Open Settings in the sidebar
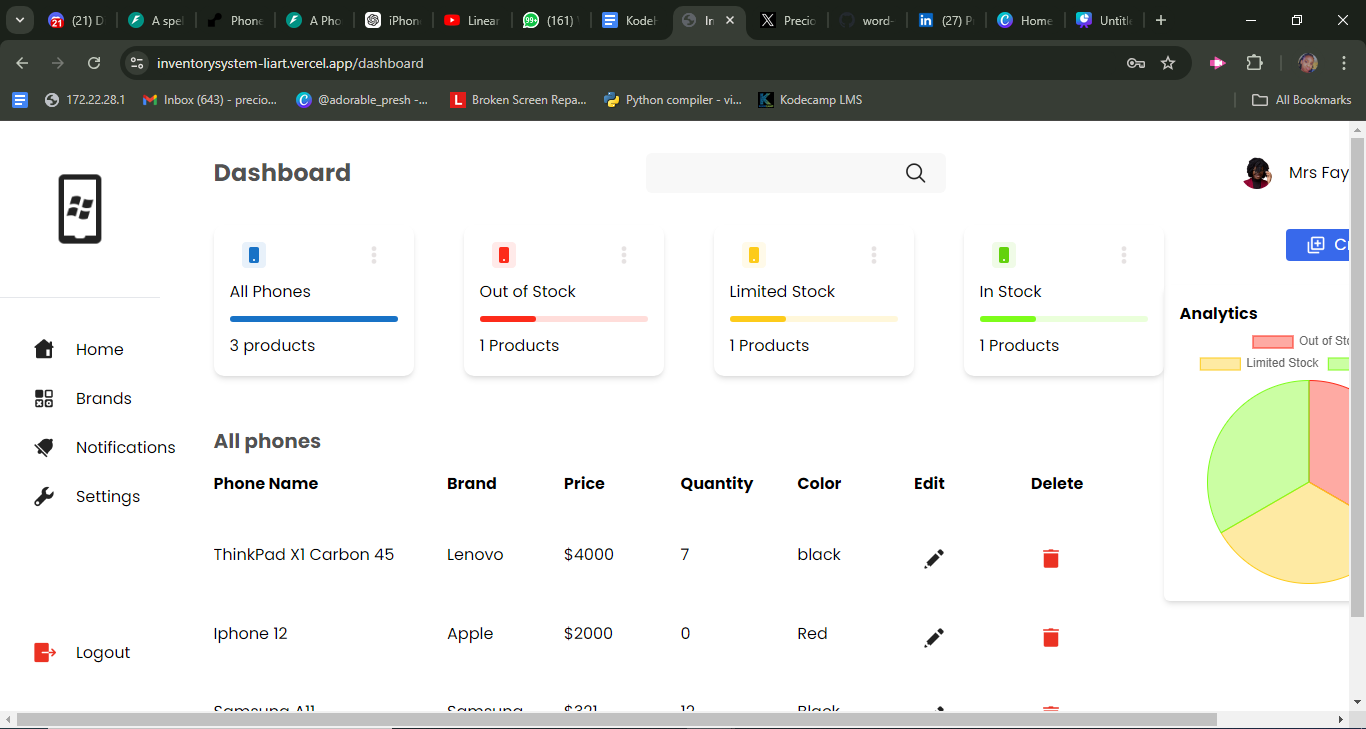This screenshot has height=729, width=1366. 107,496
